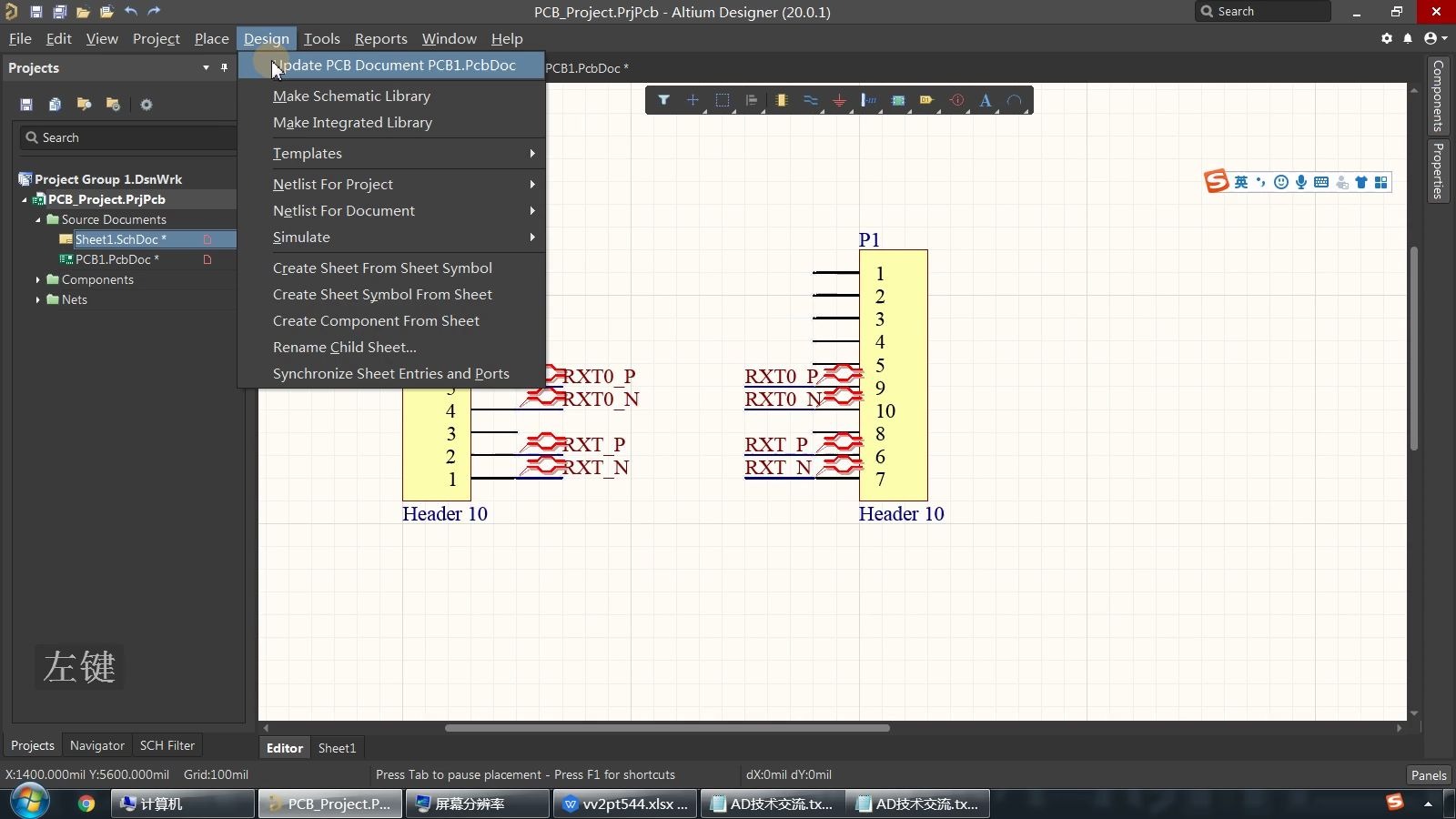The height and width of the screenshot is (819, 1456).
Task: Pin the Projects panel open
Action: 223,67
